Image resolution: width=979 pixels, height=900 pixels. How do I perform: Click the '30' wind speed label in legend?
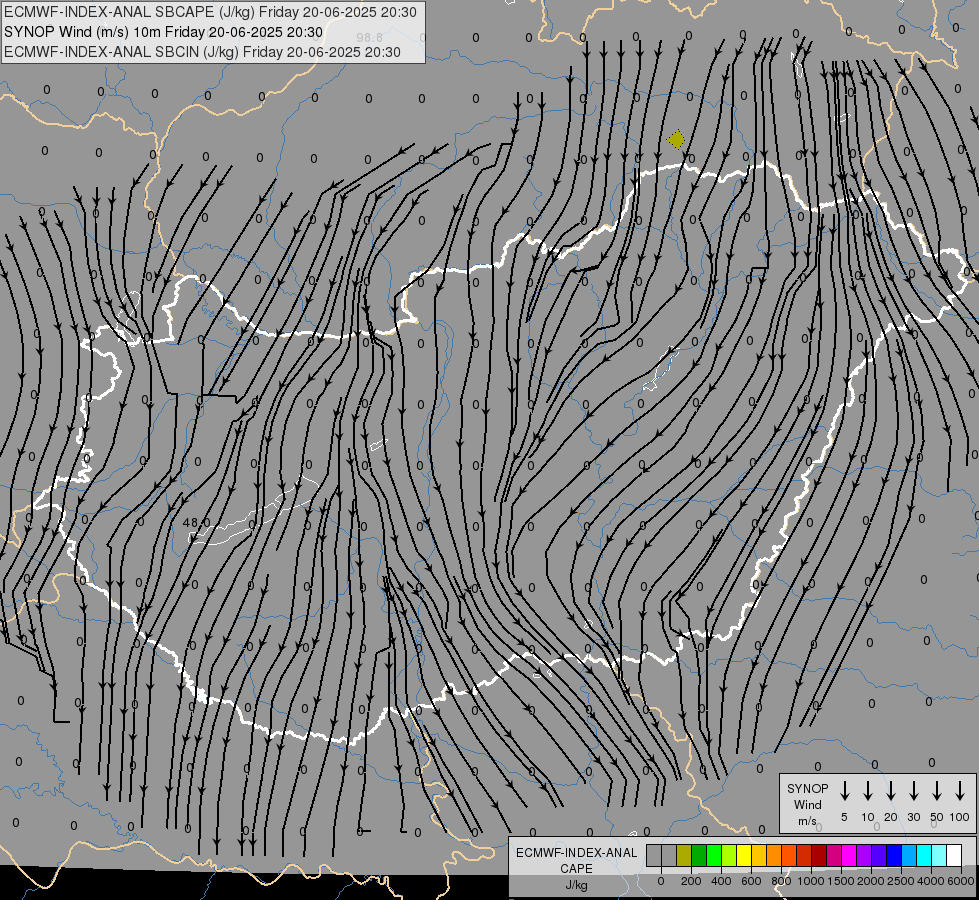coord(913,817)
